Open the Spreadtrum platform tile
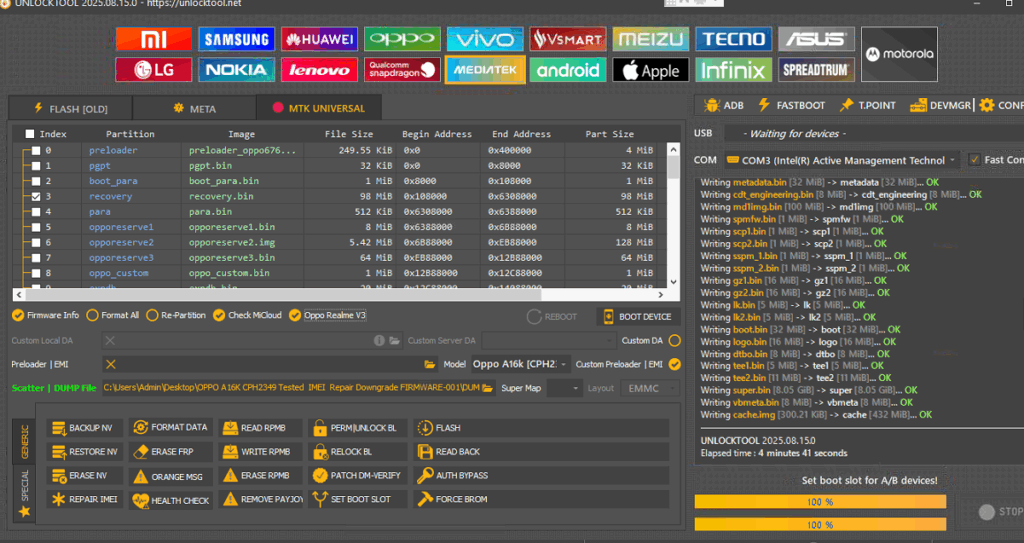Viewport: 1024px width, 543px height. click(816, 70)
